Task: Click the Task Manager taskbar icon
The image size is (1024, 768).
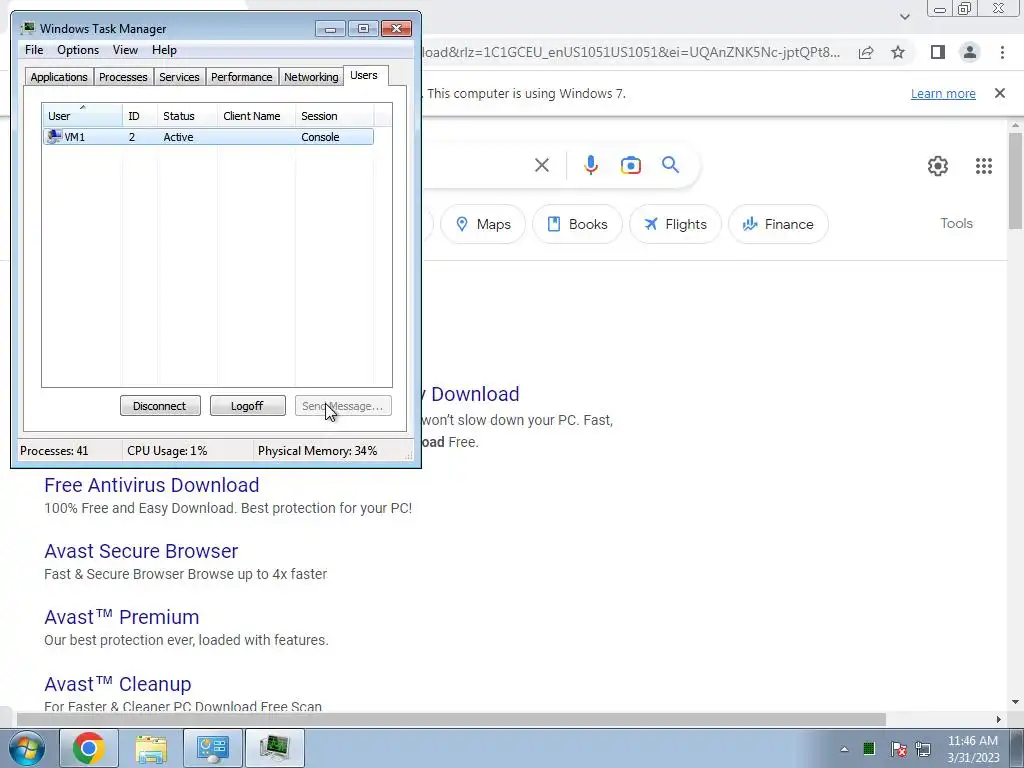Action: coord(275,748)
